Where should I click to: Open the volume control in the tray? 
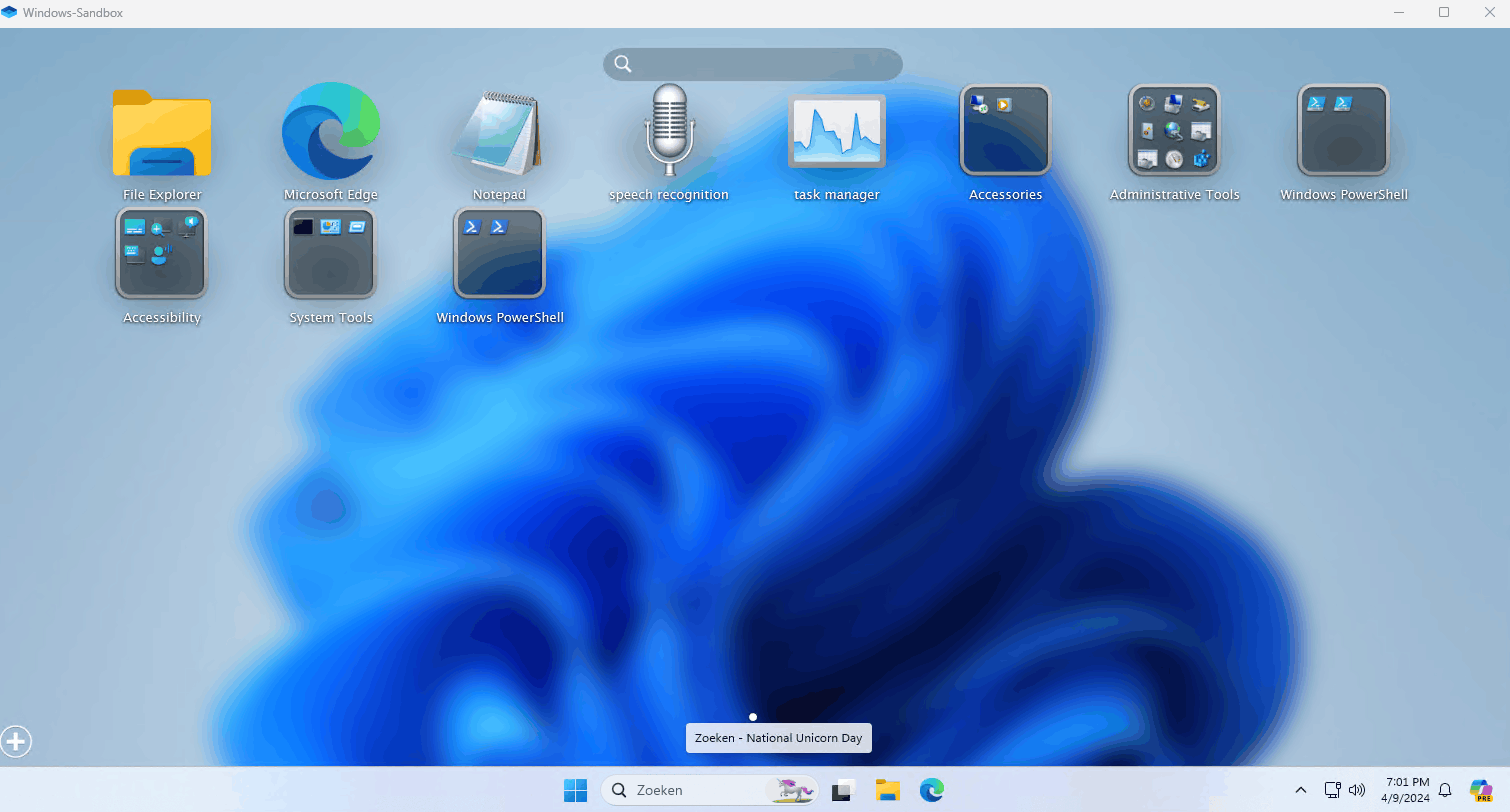pyautogui.click(x=1357, y=789)
